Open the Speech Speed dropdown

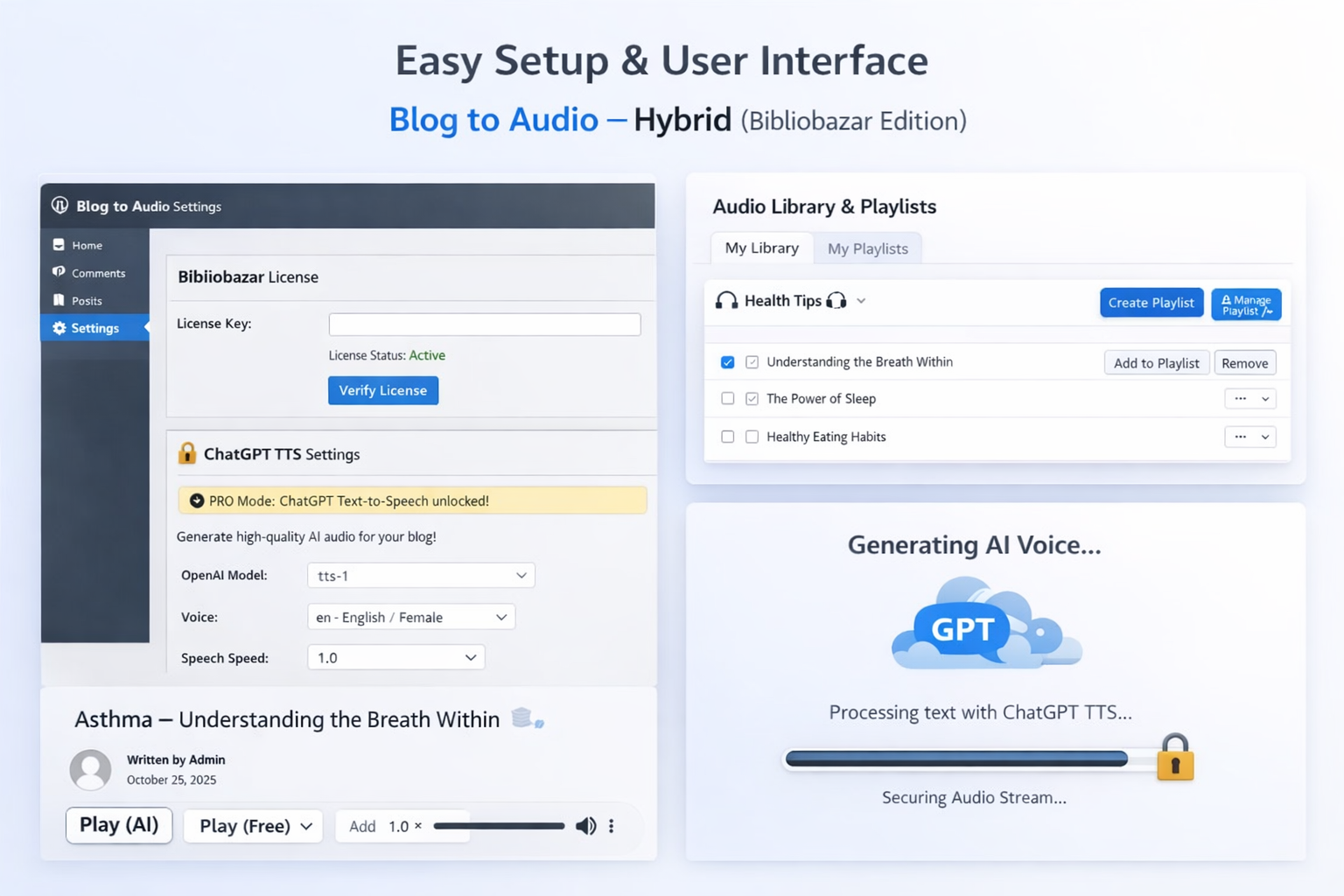tap(395, 658)
